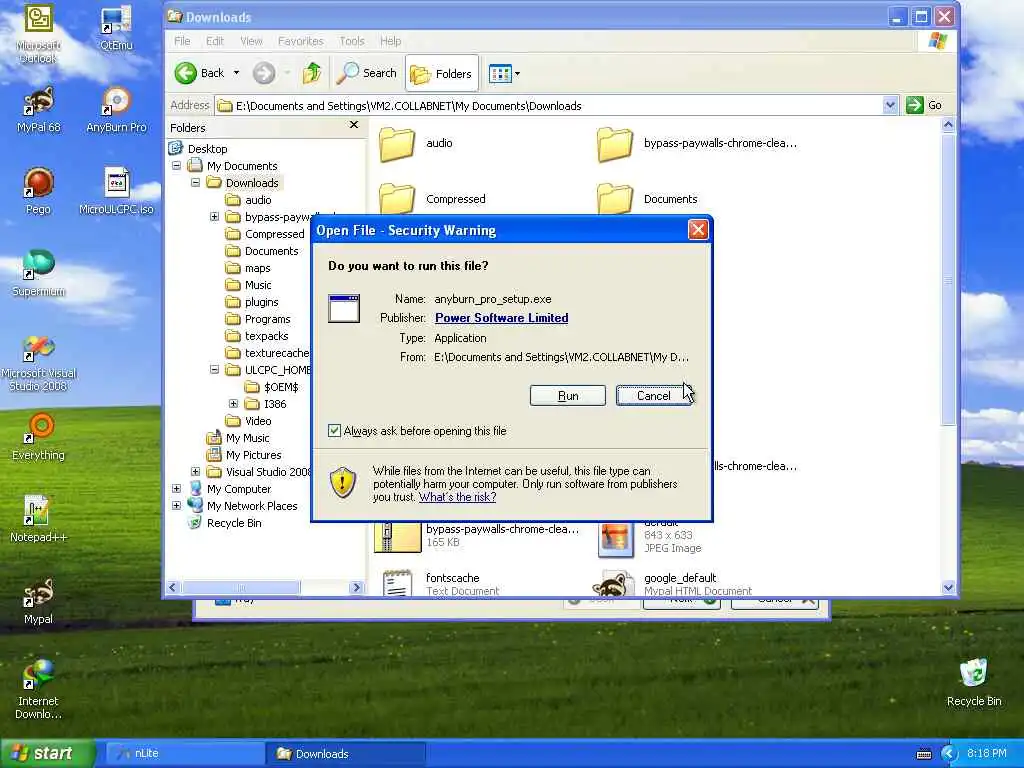Select the 843 x 633 JPEG image
1024x768 pixels.
click(650, 539)
